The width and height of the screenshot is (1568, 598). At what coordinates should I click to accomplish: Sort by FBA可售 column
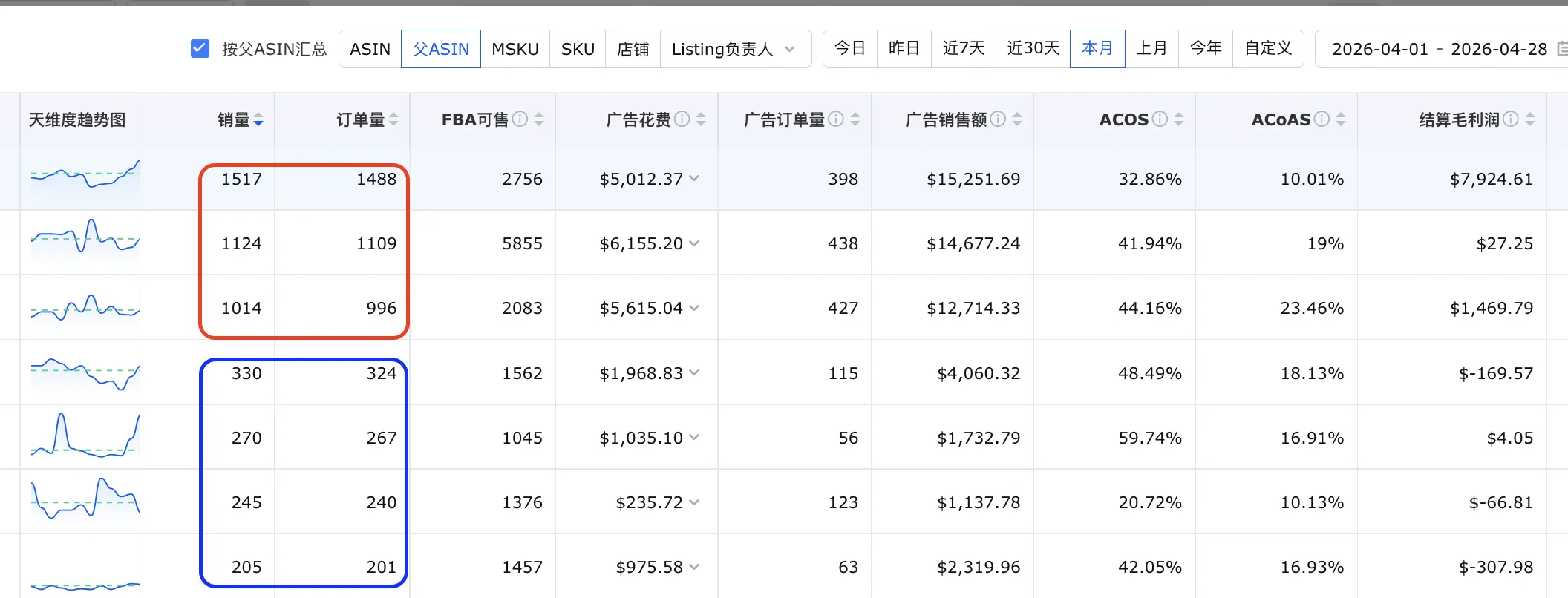click(539, 119)
